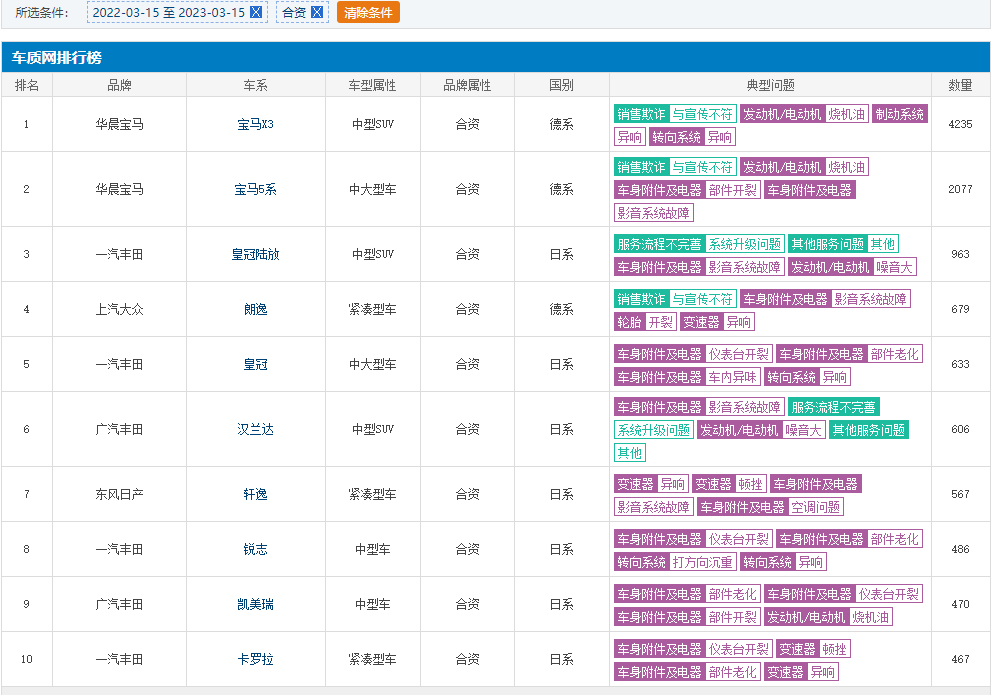Remove the date range filter via X icon
992x695 pixels.
pos(256,12)
